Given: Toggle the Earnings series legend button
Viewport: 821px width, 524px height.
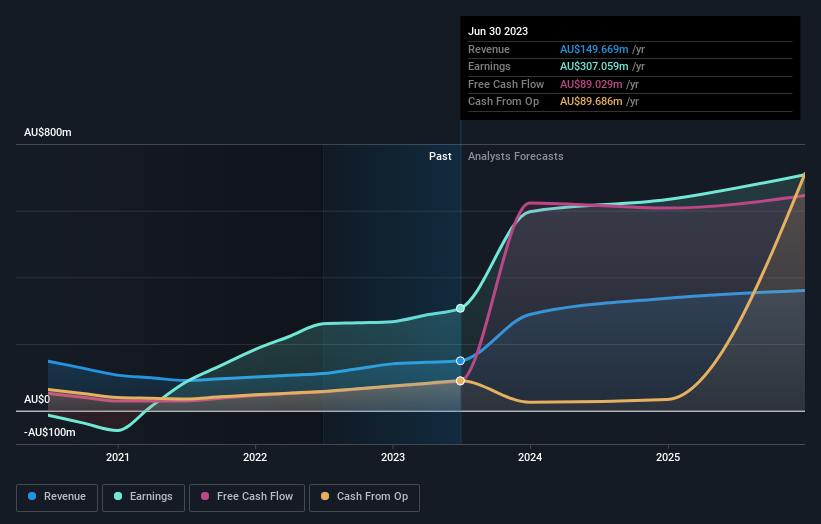Looking at the screenshot, I should [x=143, y=497].
